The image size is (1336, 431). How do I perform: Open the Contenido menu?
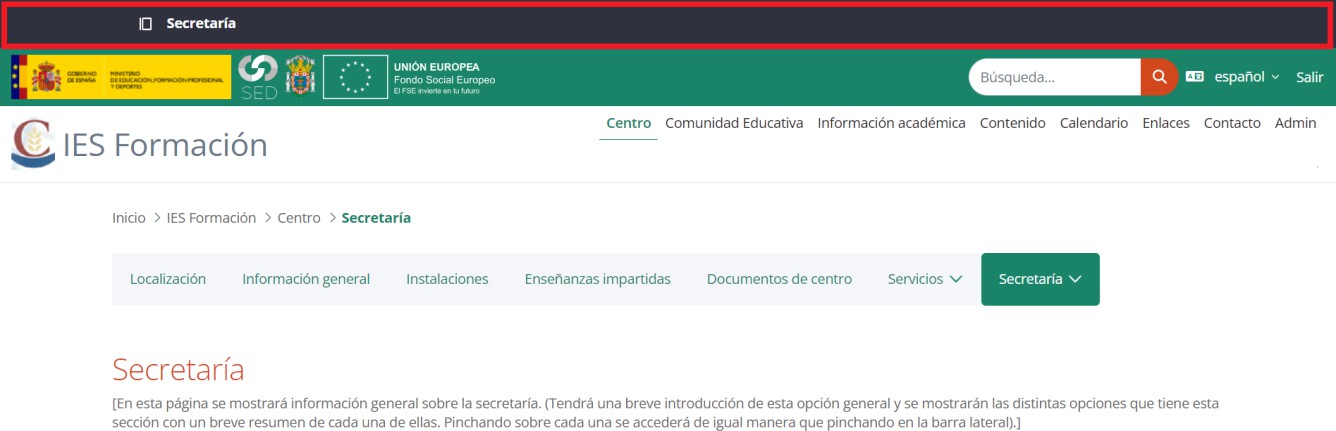click(1012, 123)
